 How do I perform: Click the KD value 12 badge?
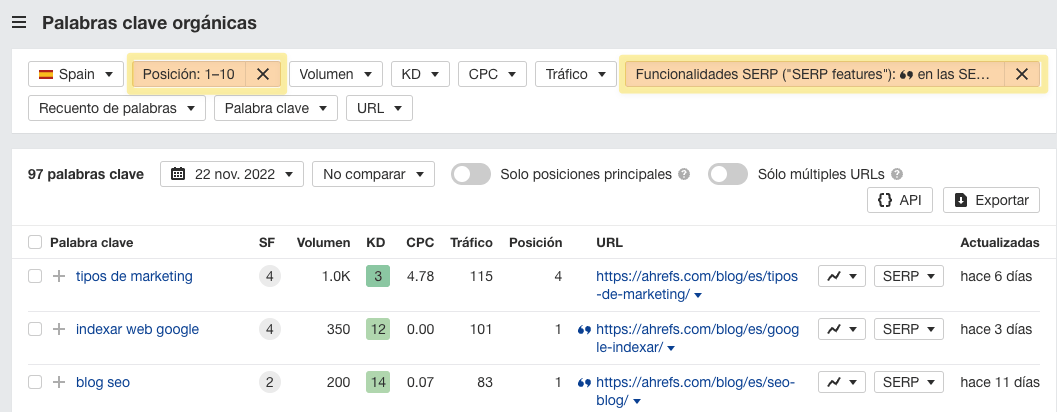click(378, 329)
